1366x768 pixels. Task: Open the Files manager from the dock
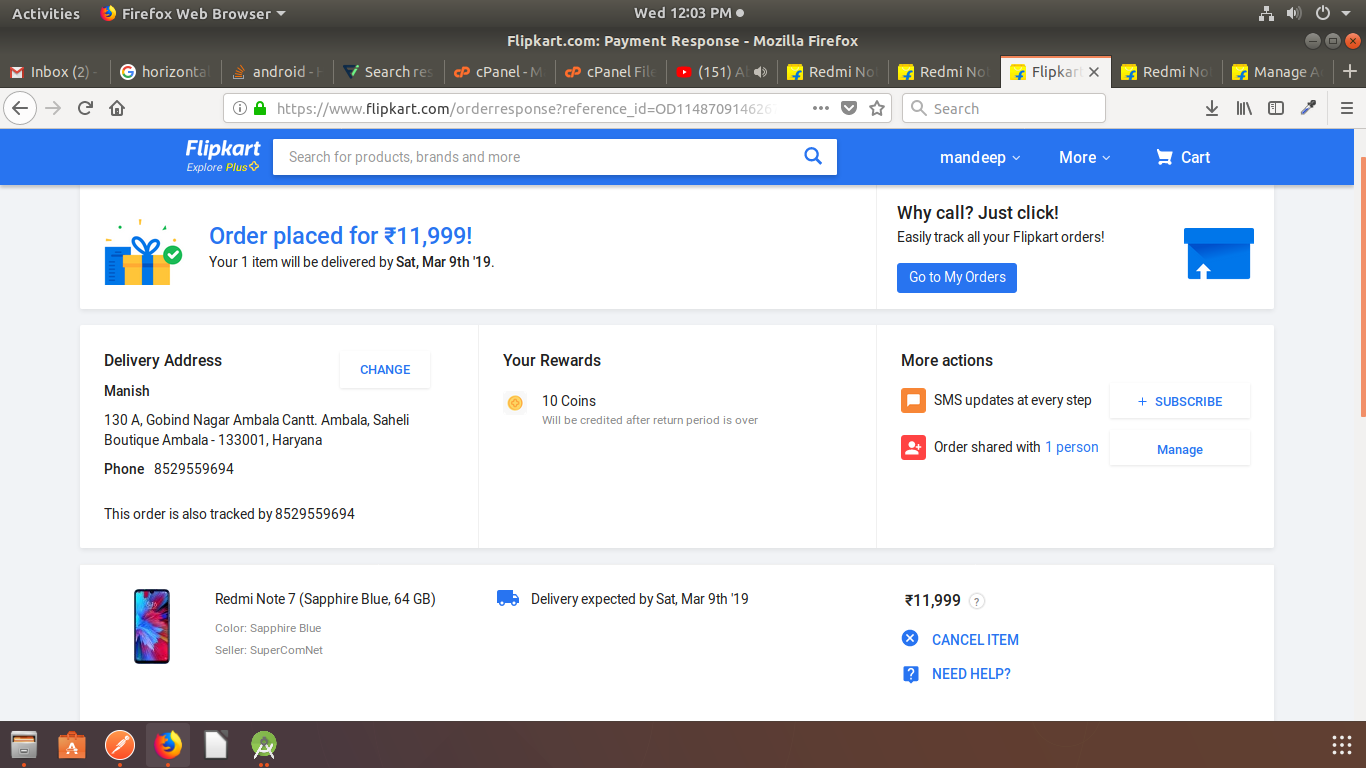pyautogui.click(x=23, y=745)
